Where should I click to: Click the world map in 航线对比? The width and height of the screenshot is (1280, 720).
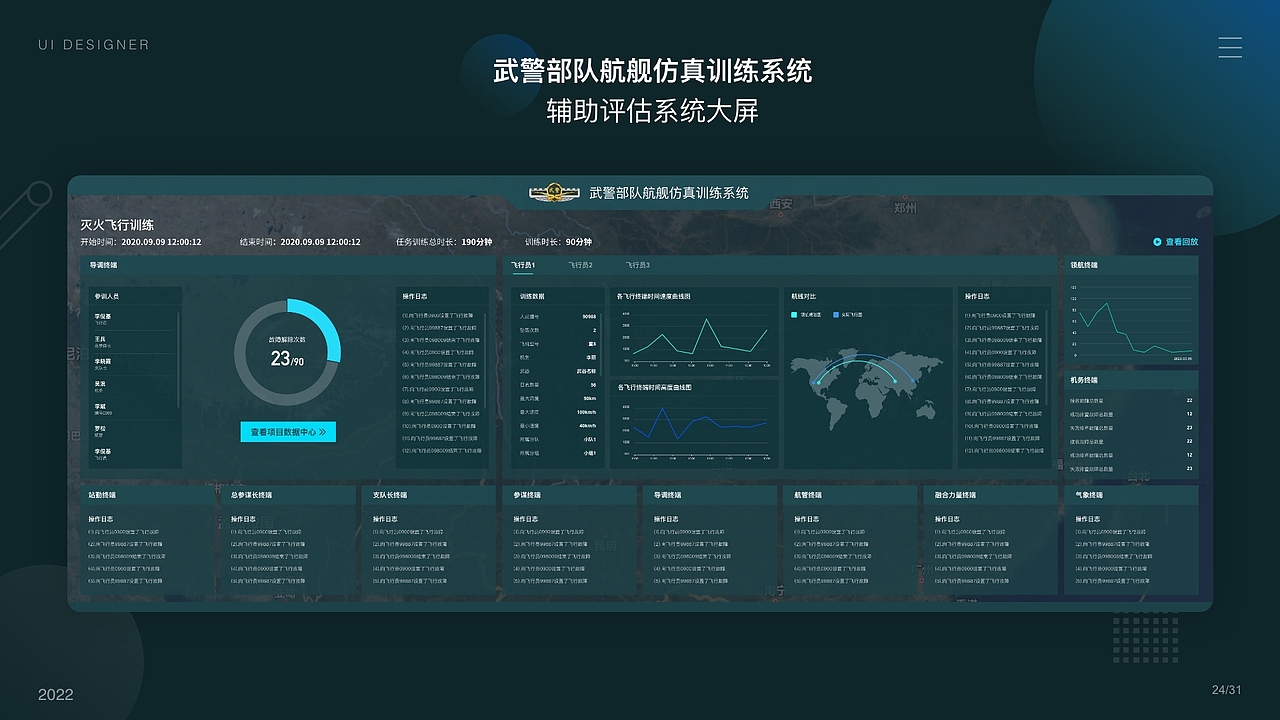pyautogui.click(x=866, y=388)
